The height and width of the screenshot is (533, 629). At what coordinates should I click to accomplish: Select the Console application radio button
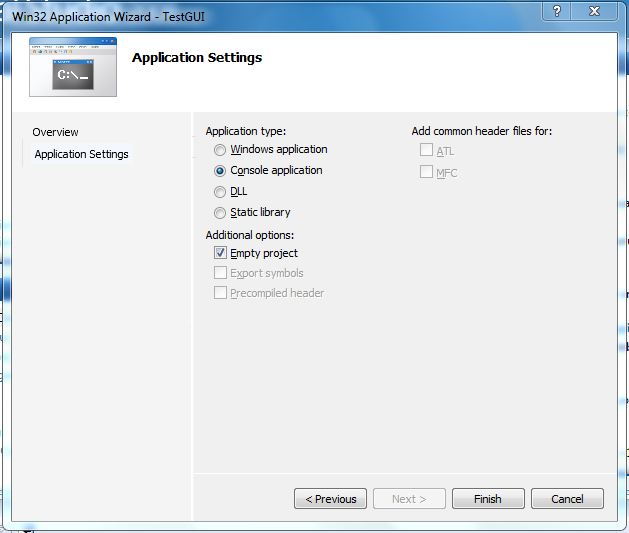click(x=220, y=171)
